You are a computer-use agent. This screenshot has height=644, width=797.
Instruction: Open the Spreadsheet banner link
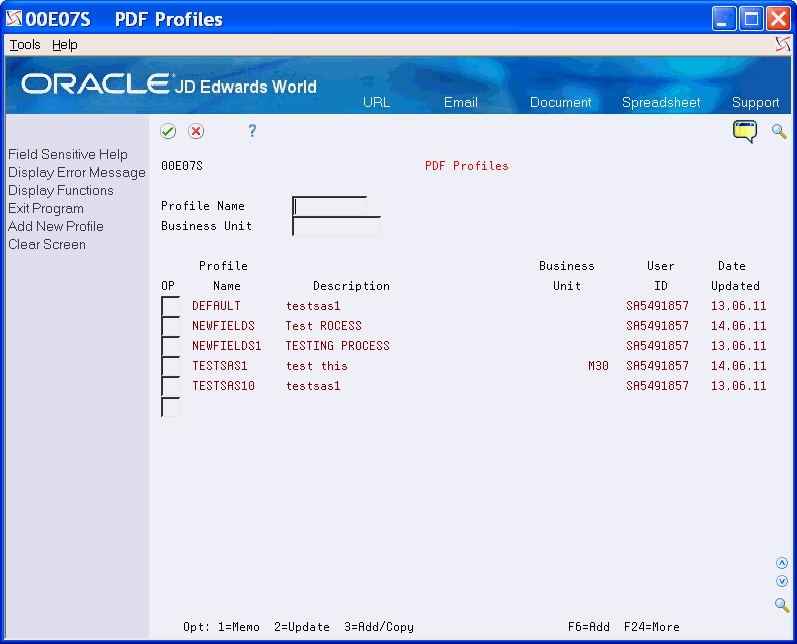click(661, 102)
